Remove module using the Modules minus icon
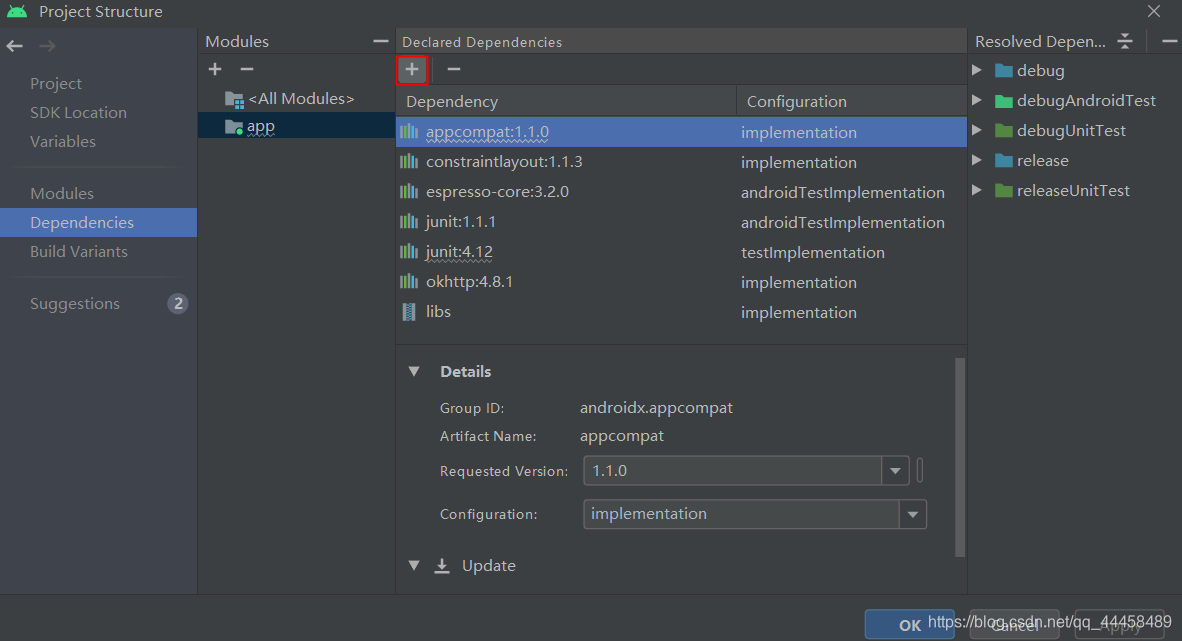 (247, 69)
